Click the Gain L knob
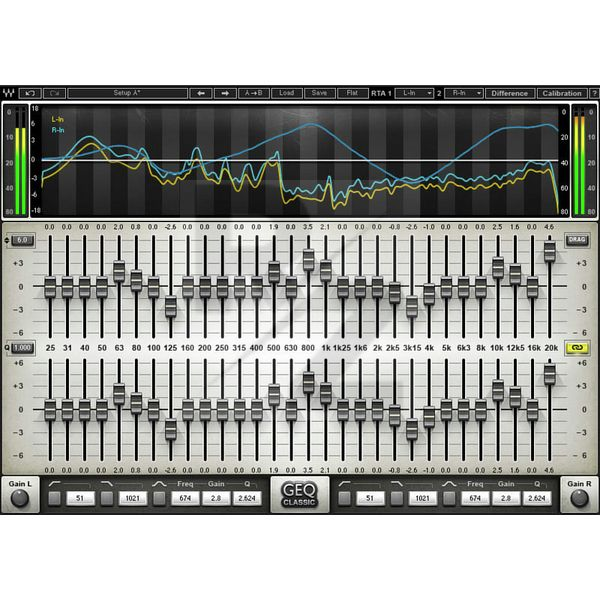Screen dimensions: 600x600 click(20, 499)
